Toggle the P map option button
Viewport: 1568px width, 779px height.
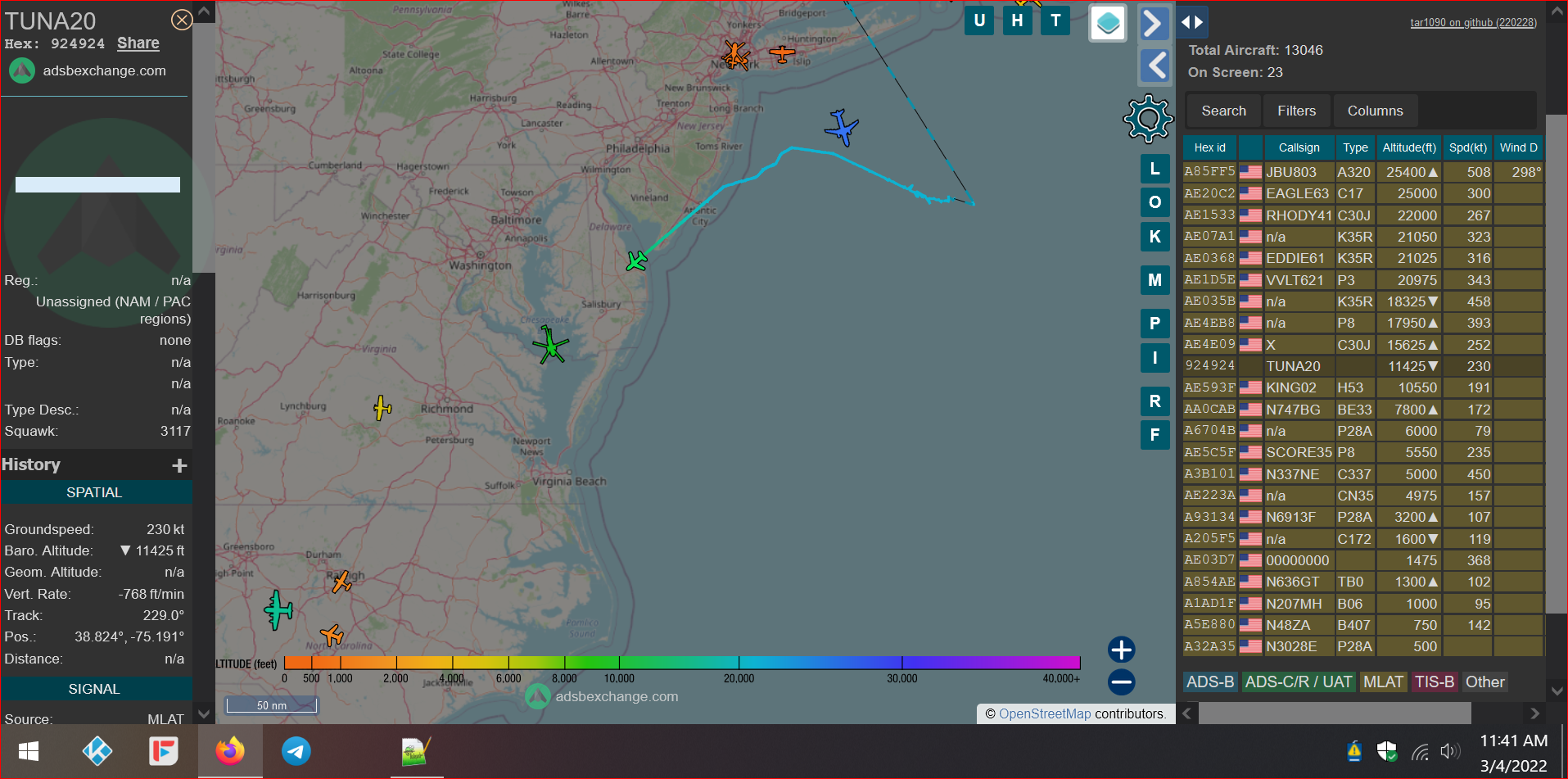(x=1155, y=324)
